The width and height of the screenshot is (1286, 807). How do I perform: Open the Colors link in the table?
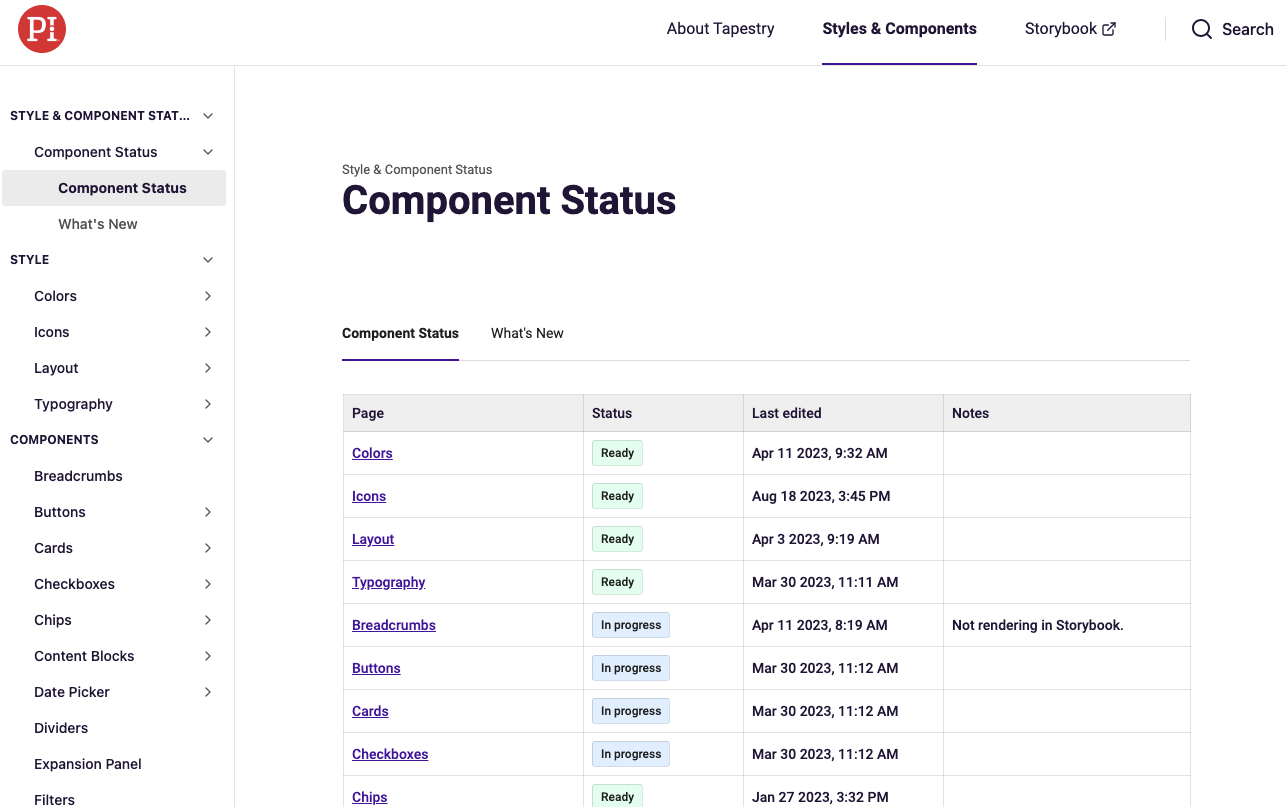point(372,453)
